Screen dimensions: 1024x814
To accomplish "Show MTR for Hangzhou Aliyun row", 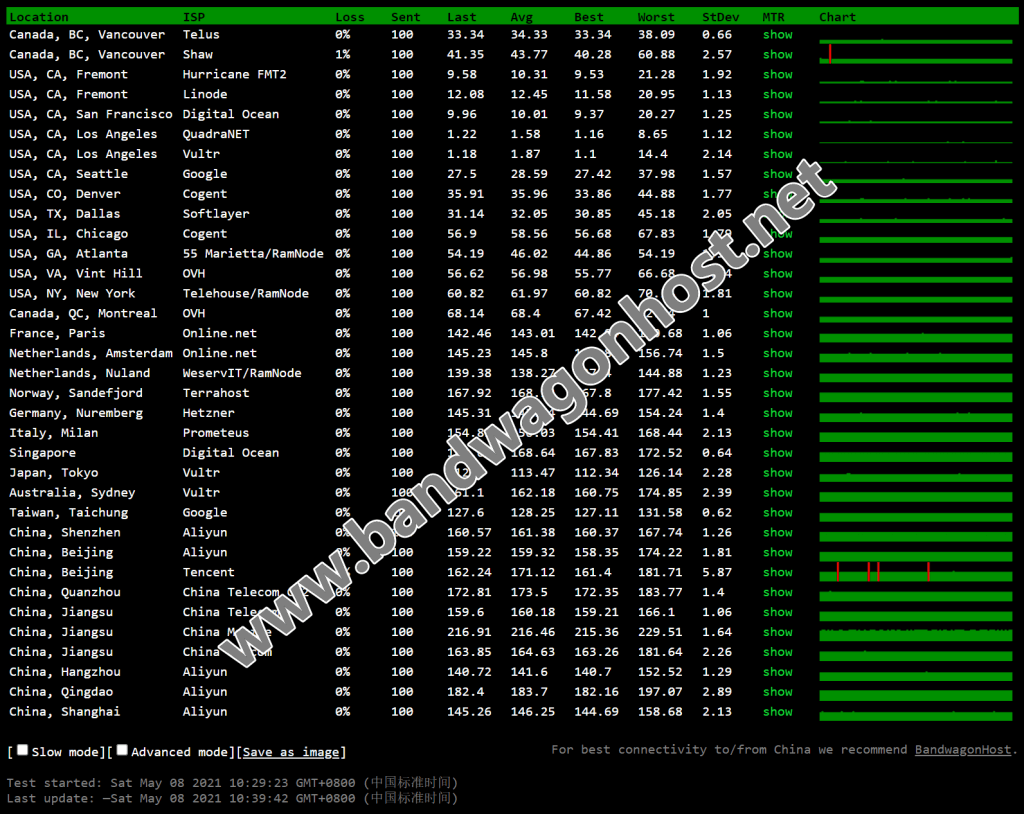I will (778, 672).
